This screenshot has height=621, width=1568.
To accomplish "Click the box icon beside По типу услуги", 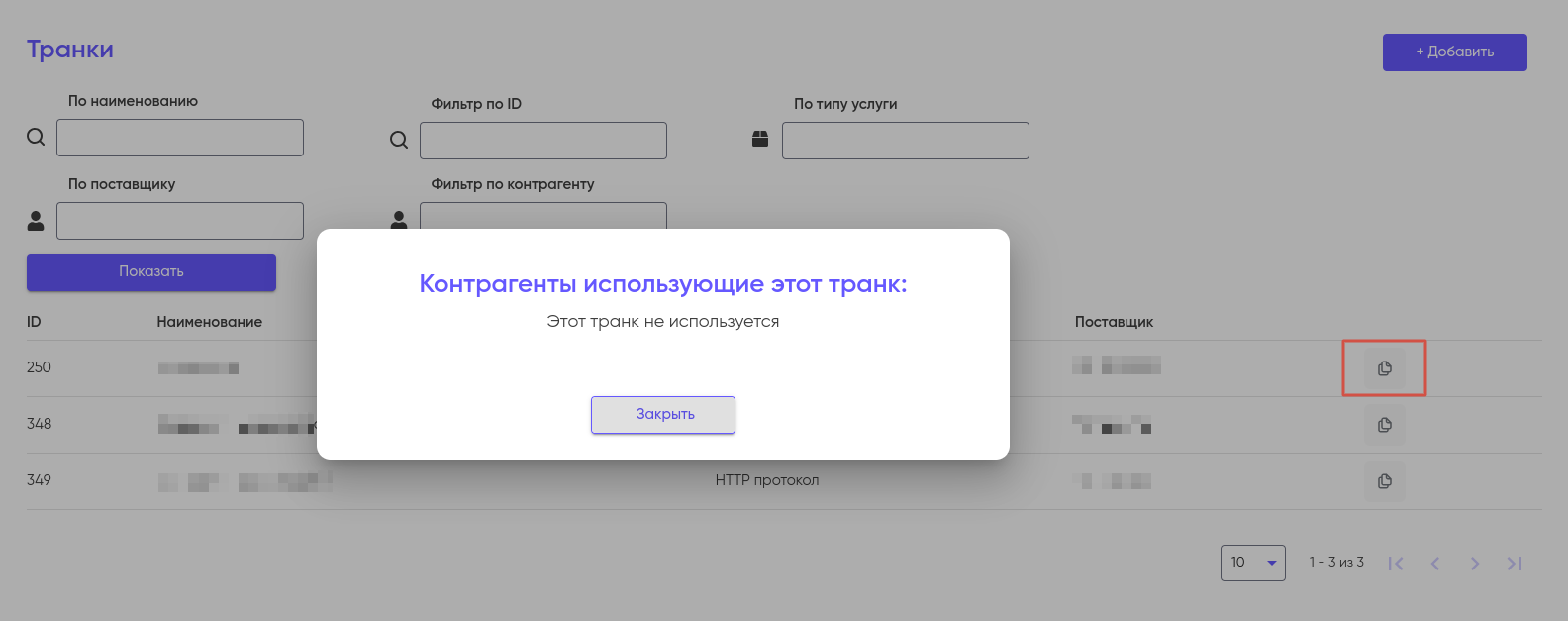I will click(760, 140).
